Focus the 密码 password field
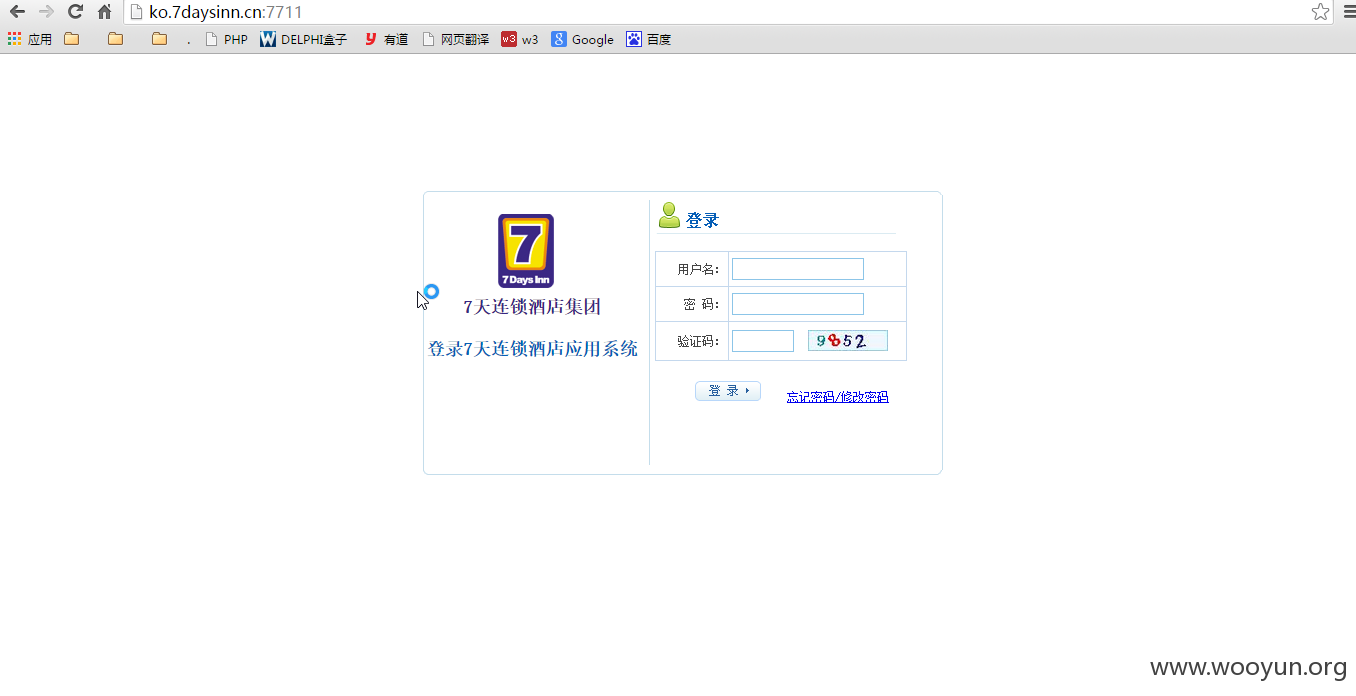Screen dimensions: 1356x696 coord(797,304)
